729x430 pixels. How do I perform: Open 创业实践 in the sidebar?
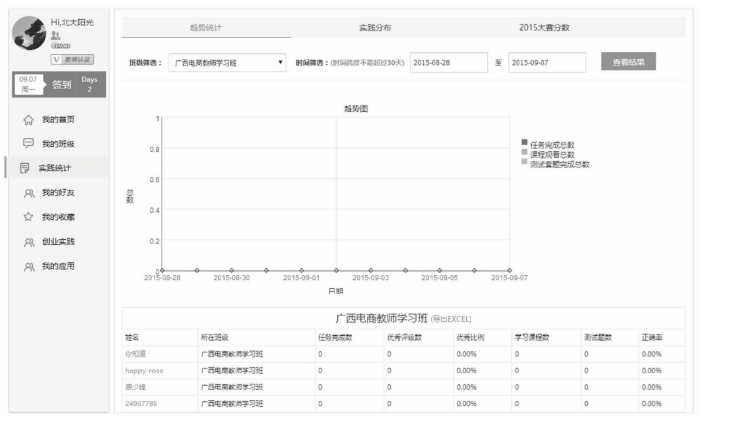pyautogui.click(x=59, y=242)
